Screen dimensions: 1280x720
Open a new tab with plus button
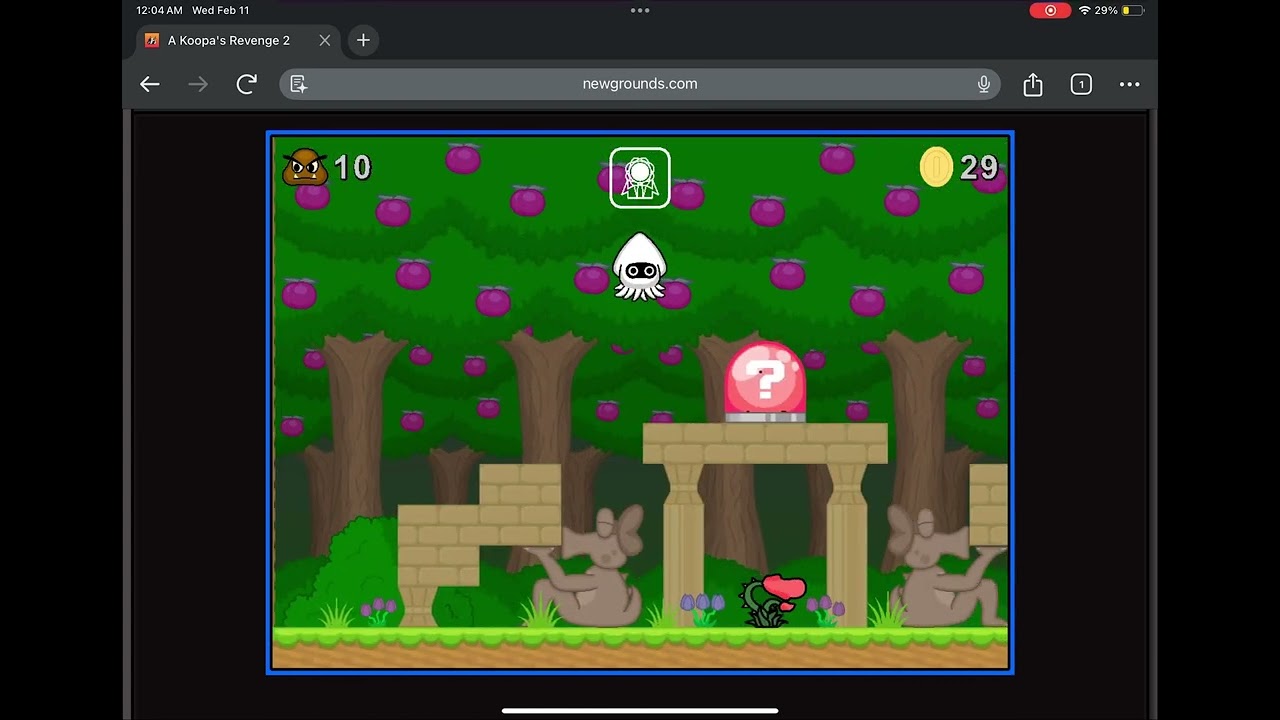(x=363, y=40)
